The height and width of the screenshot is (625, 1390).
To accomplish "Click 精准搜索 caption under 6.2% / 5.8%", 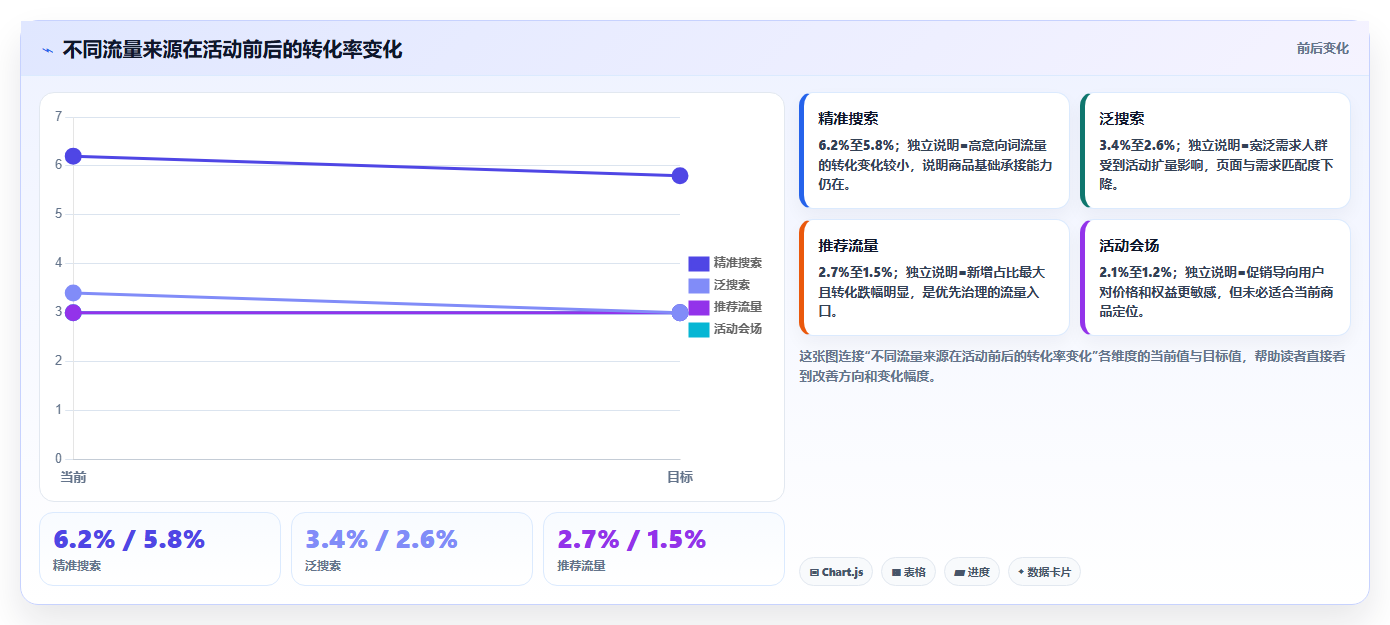I will [77, 566].
